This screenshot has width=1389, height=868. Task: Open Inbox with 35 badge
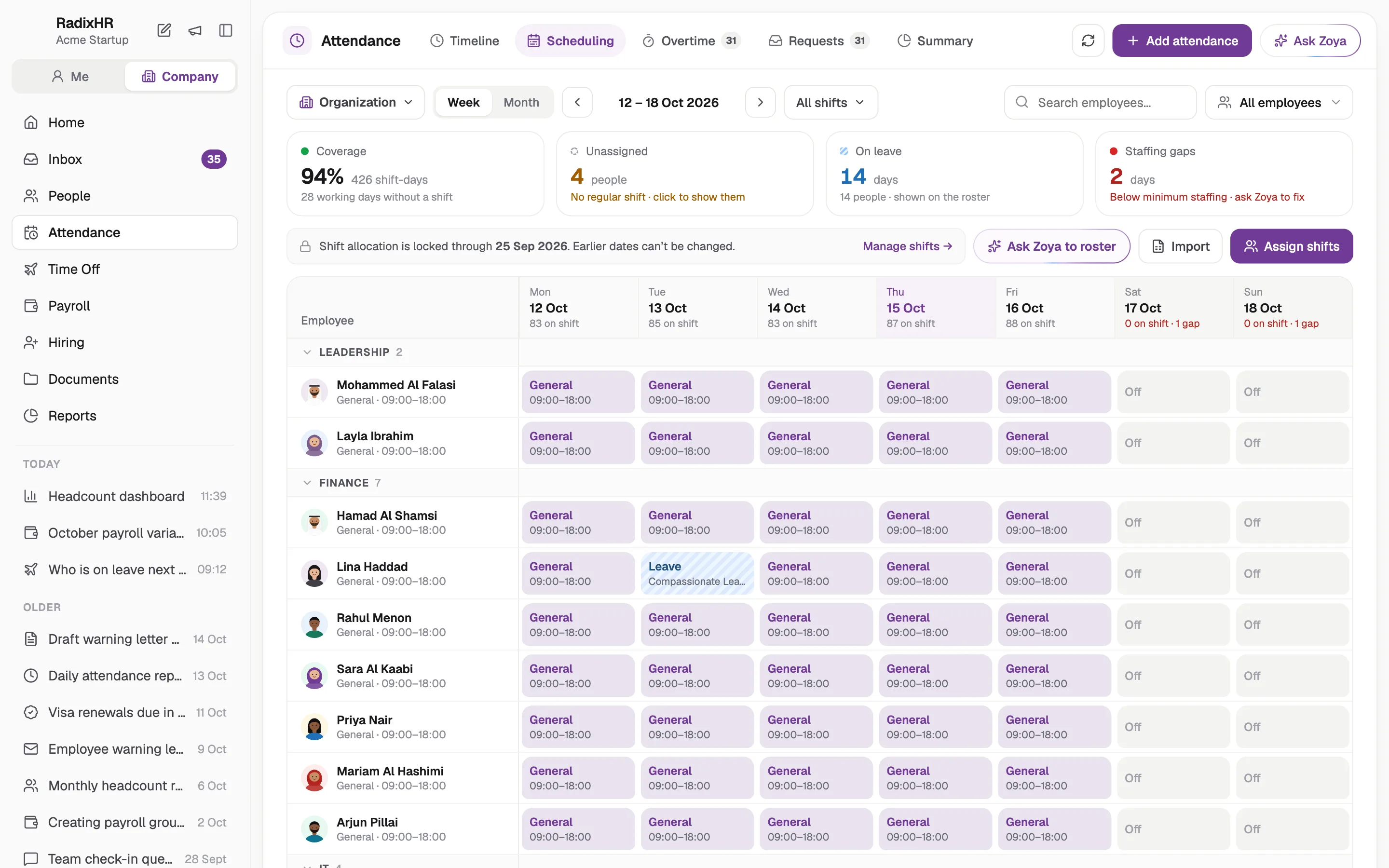click(124, 159)
